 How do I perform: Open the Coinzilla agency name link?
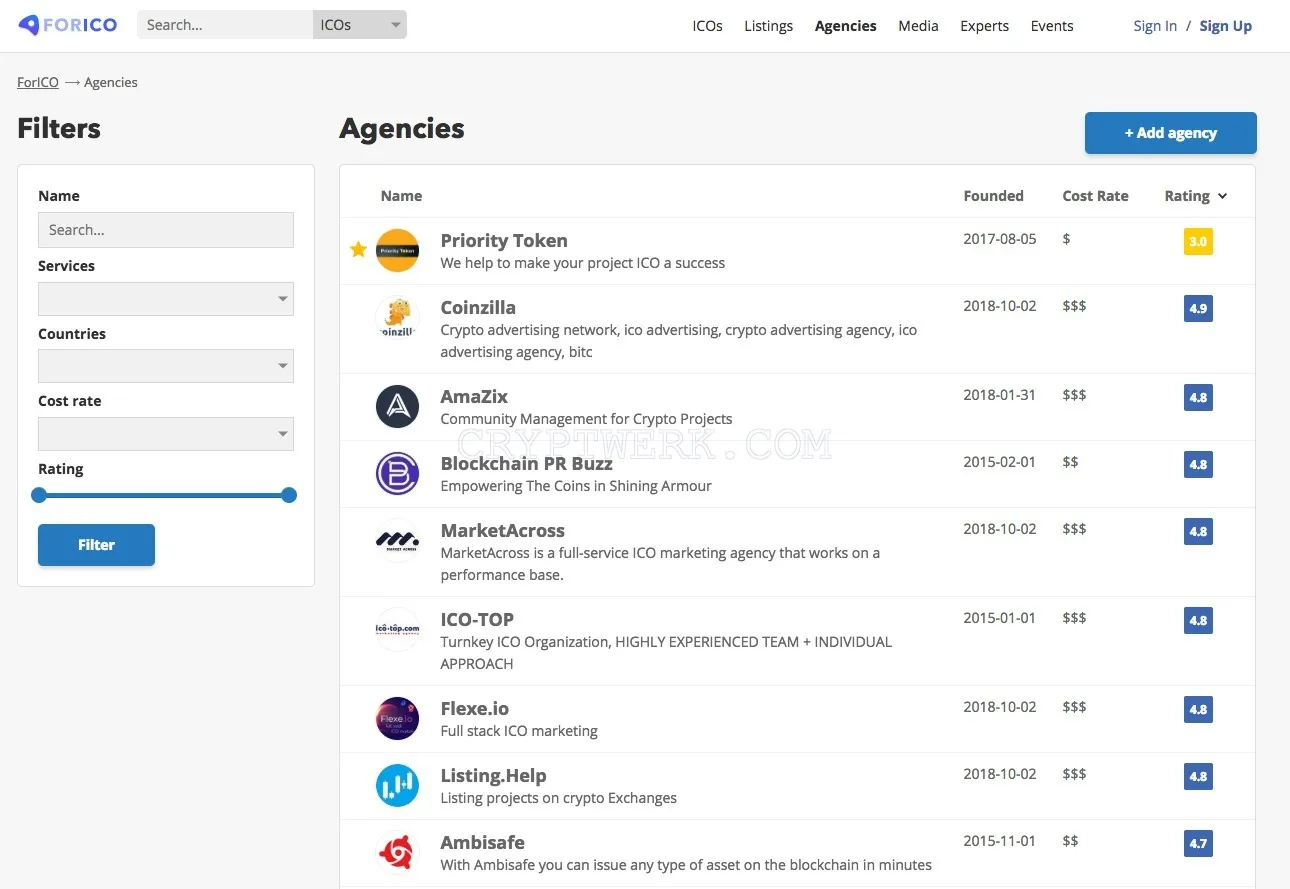pos(478,307)
